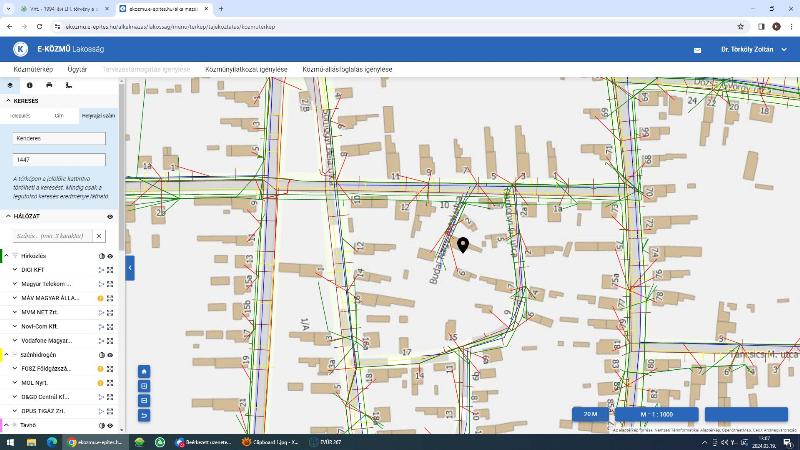Open the Dr. Törköly Zoltán user dropdown
This screenshot has height=450, width=800.
(754, 49)
